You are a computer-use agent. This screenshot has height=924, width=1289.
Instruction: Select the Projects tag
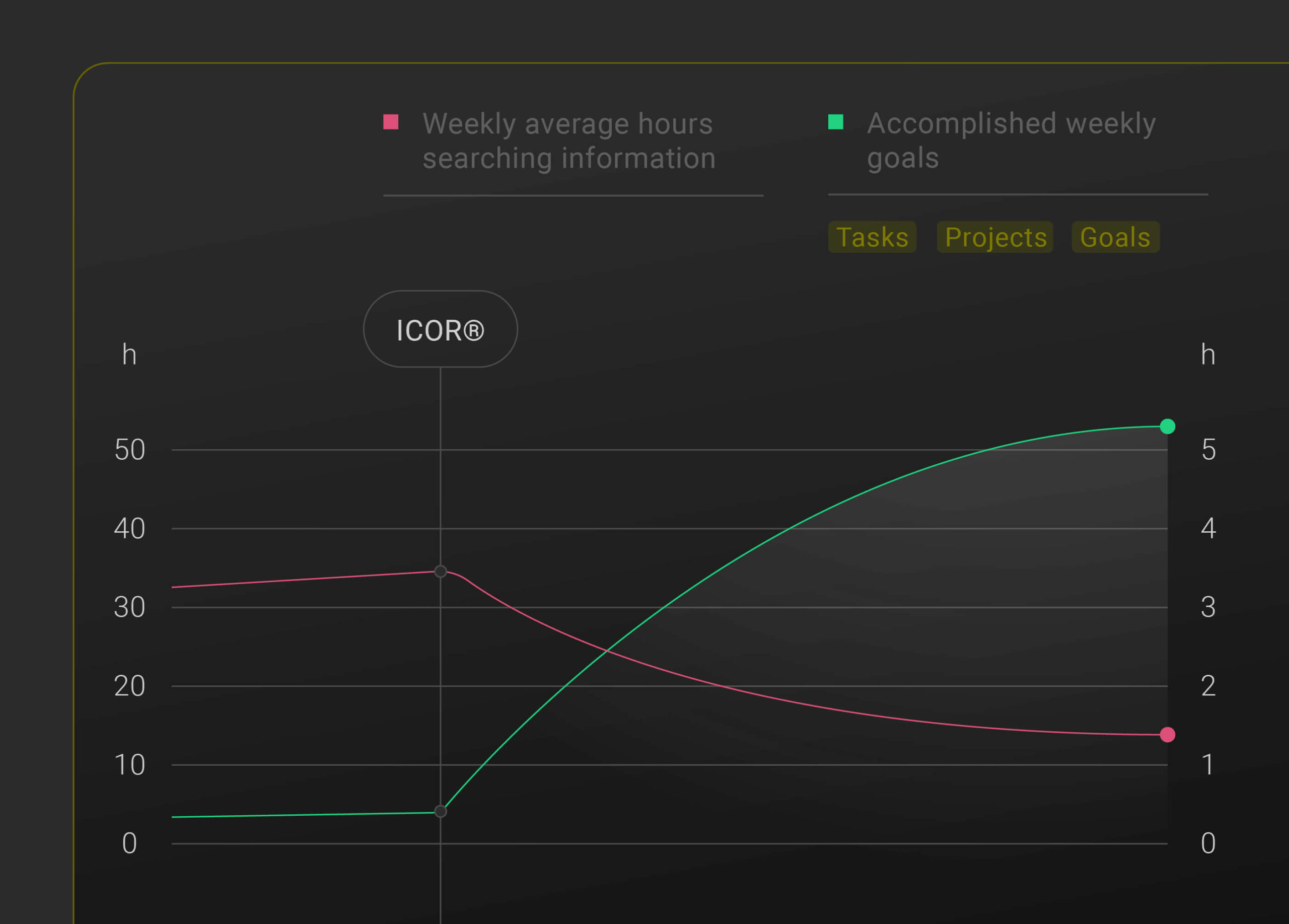pos(995,237)
